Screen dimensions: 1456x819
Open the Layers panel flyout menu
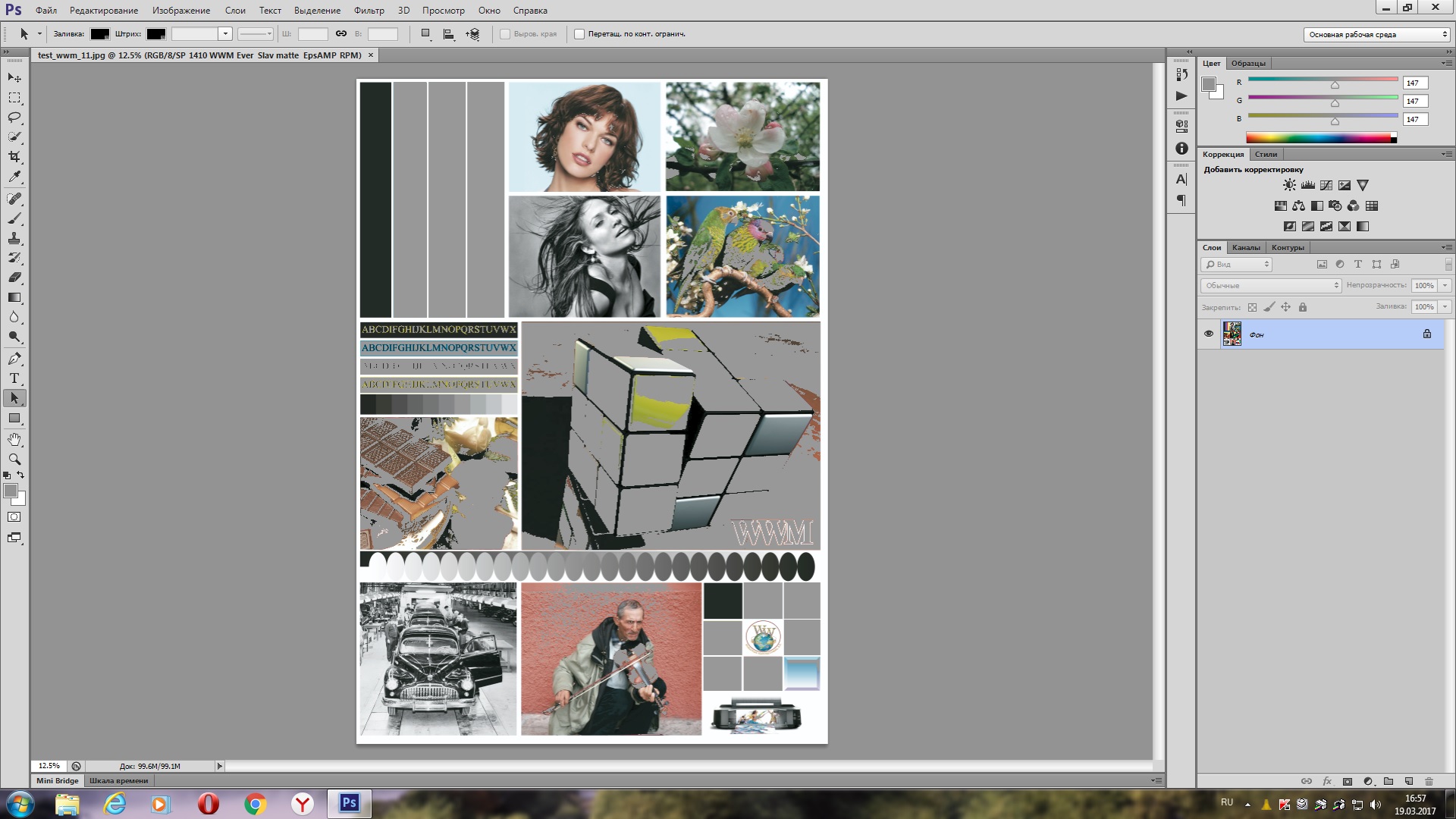1447,247
